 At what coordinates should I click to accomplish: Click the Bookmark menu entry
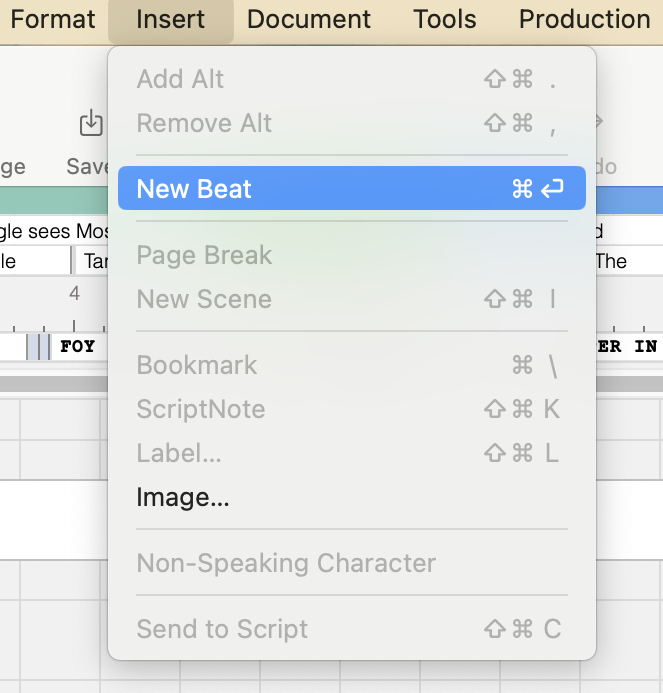point(352,365)
